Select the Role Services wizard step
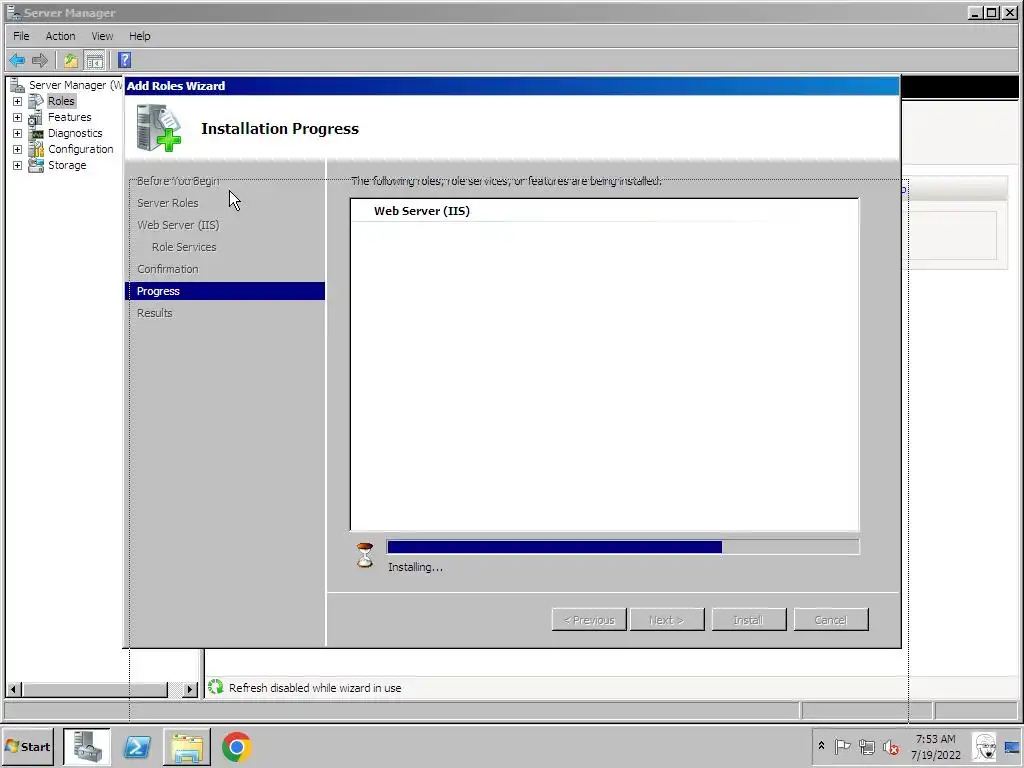 (184, 247)
